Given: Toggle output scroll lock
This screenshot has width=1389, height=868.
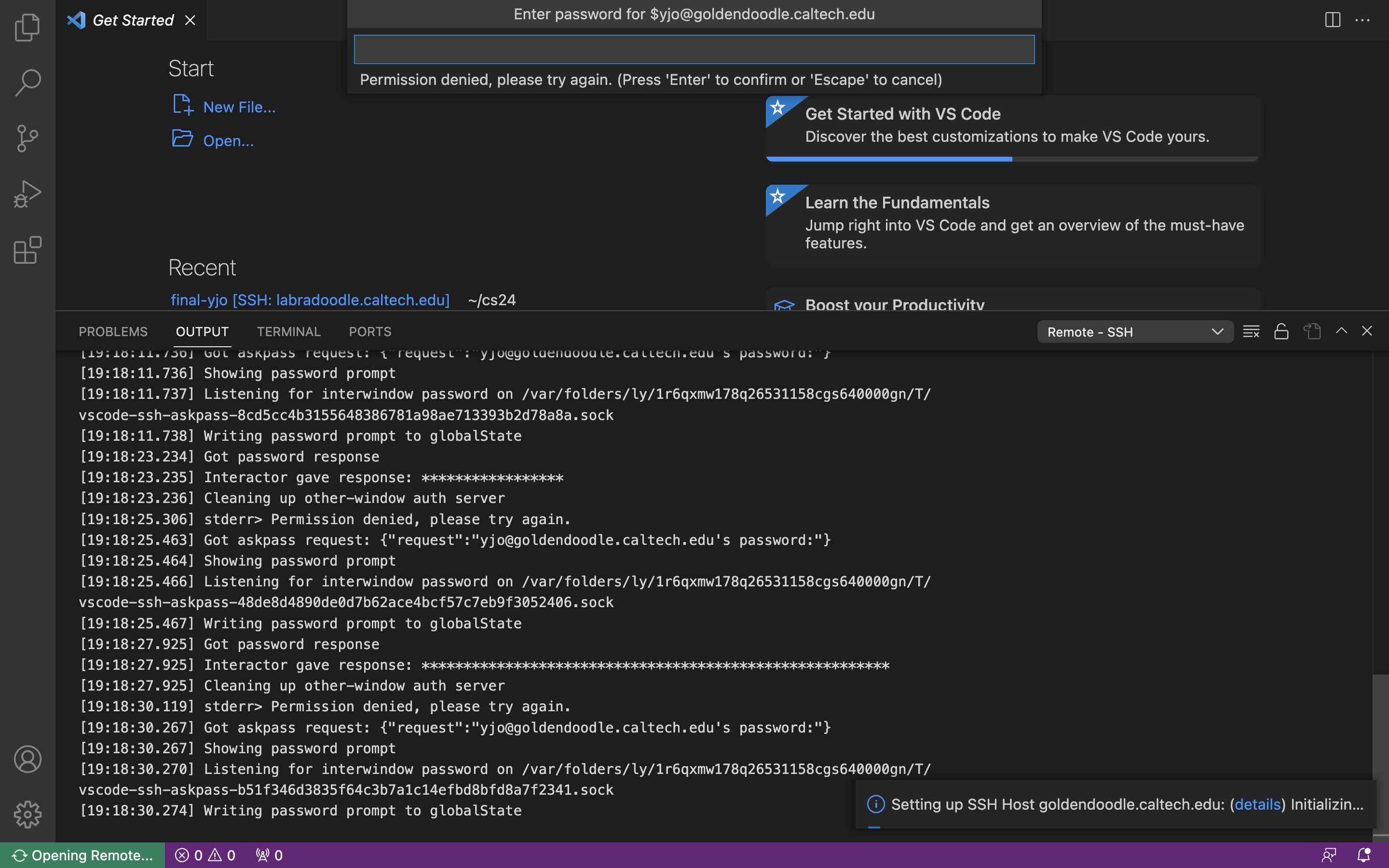Looking at the screenshot, I should [1281, 332].
